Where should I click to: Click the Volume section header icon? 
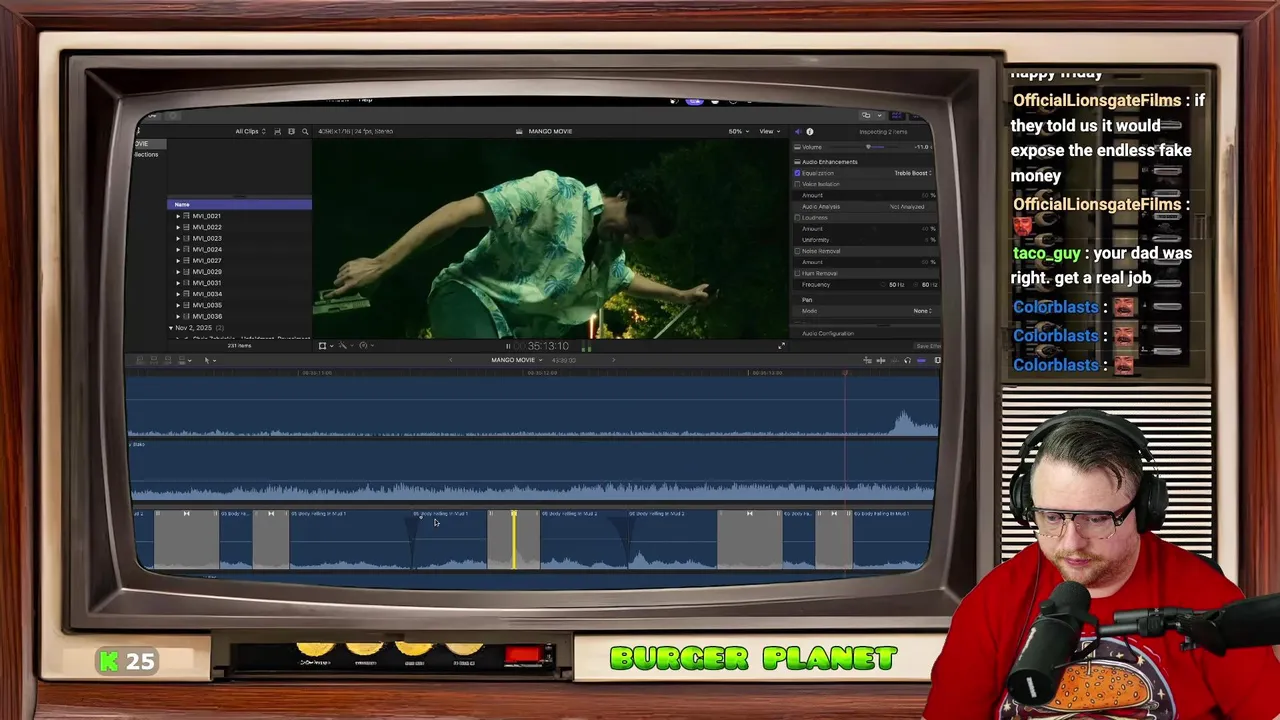(797, 147)
